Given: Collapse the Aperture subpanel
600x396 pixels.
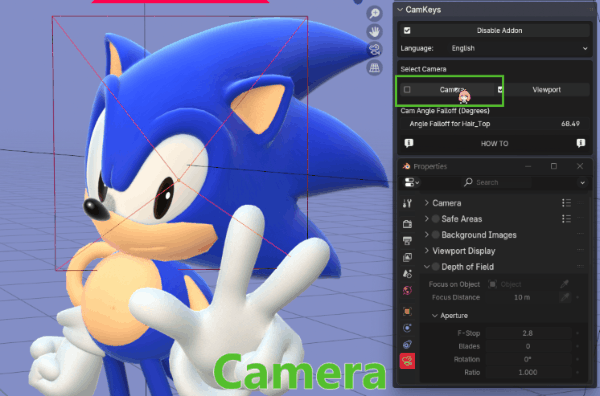Looking at the screenshot, I should click(x=435, y=316).
